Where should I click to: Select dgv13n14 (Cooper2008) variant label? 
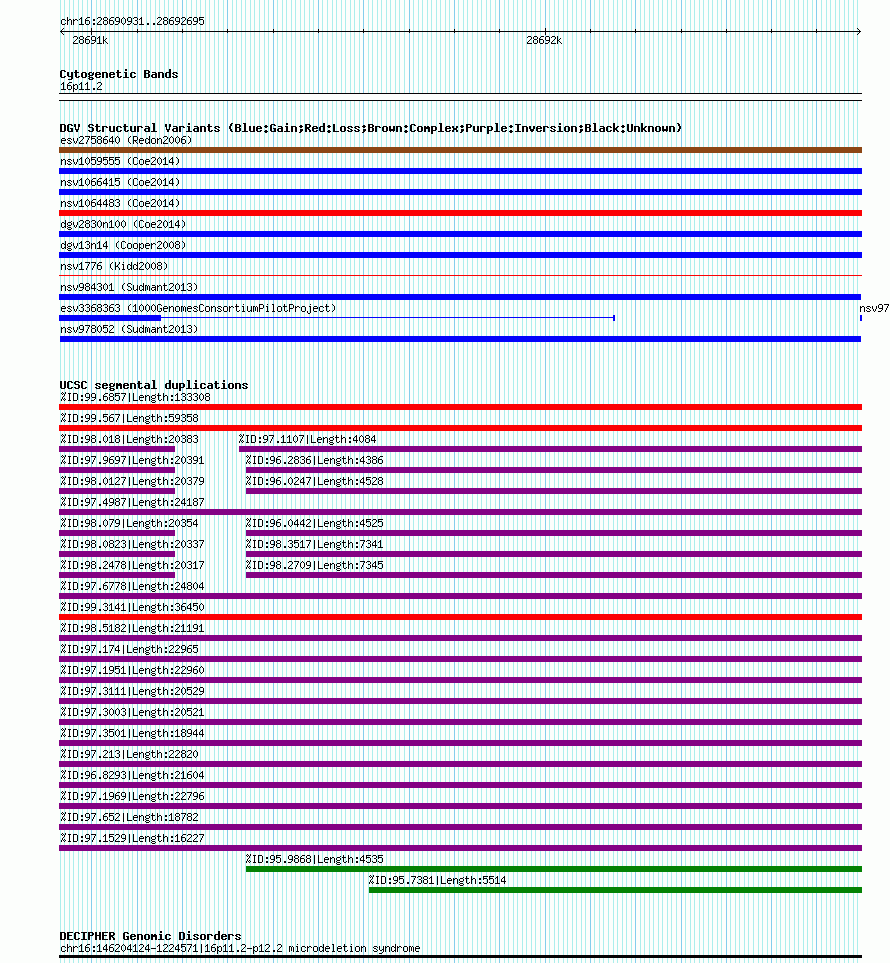coord(123,244)
